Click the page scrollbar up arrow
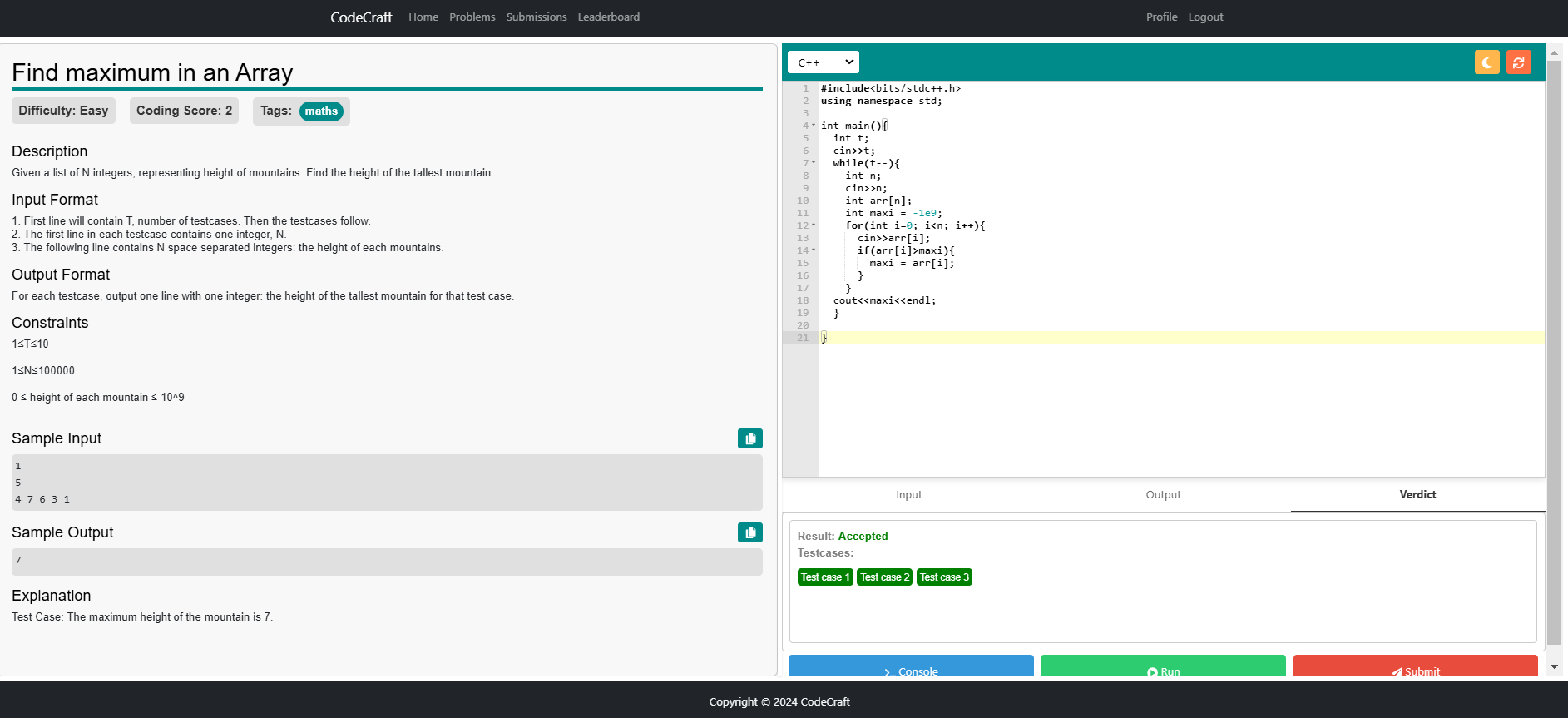Screen dimensions: 1568x718 pos(1554,52)
